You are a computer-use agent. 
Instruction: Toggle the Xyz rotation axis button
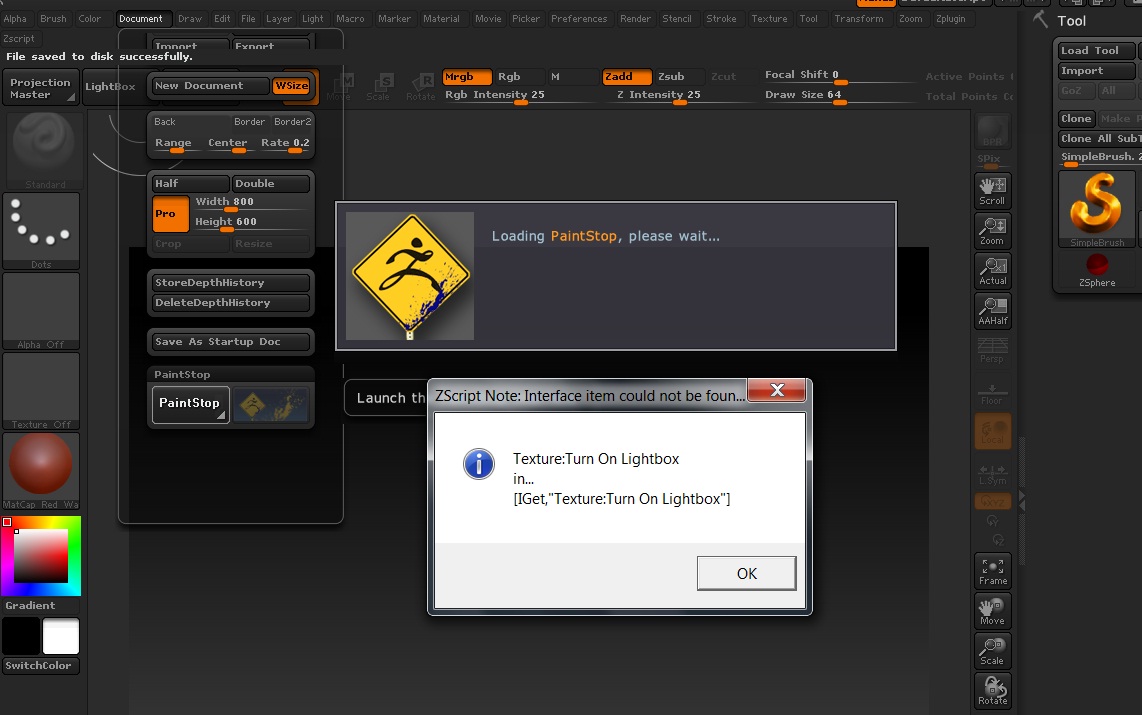(992, 502)
